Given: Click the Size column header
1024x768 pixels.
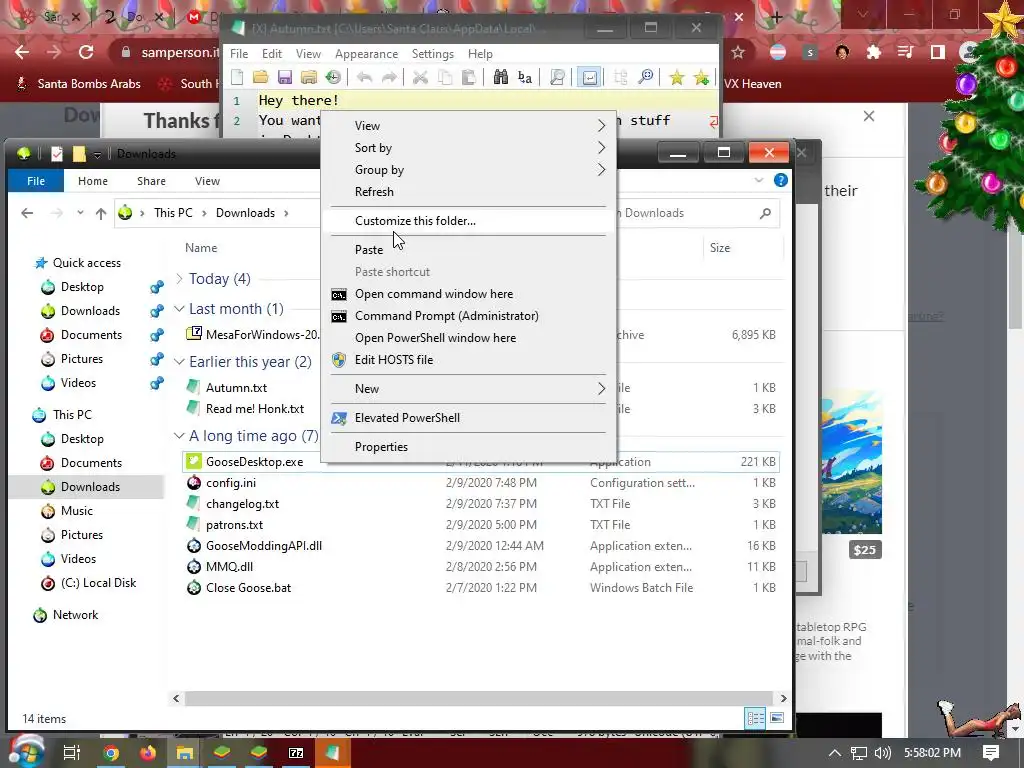Looking at the screenshot, I should point(720,248).
